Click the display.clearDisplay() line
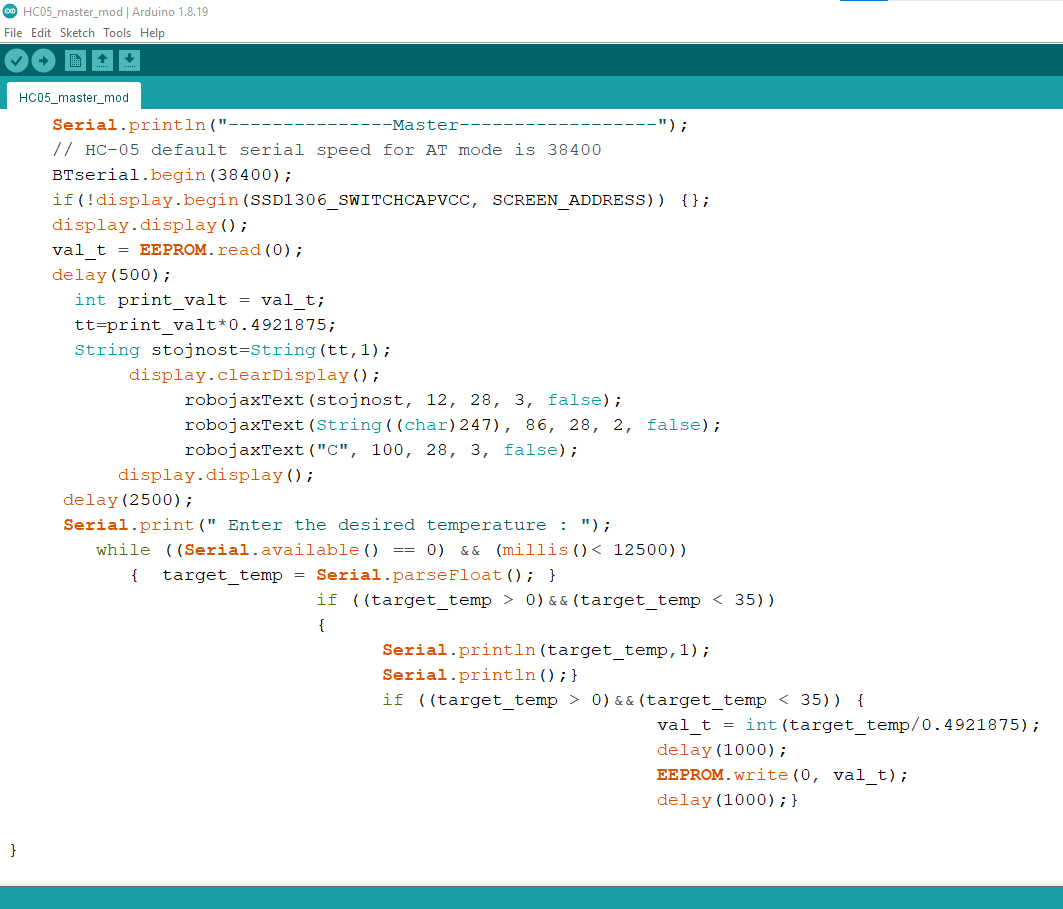The image size is (1063, 909). click(x=254, y=376)
